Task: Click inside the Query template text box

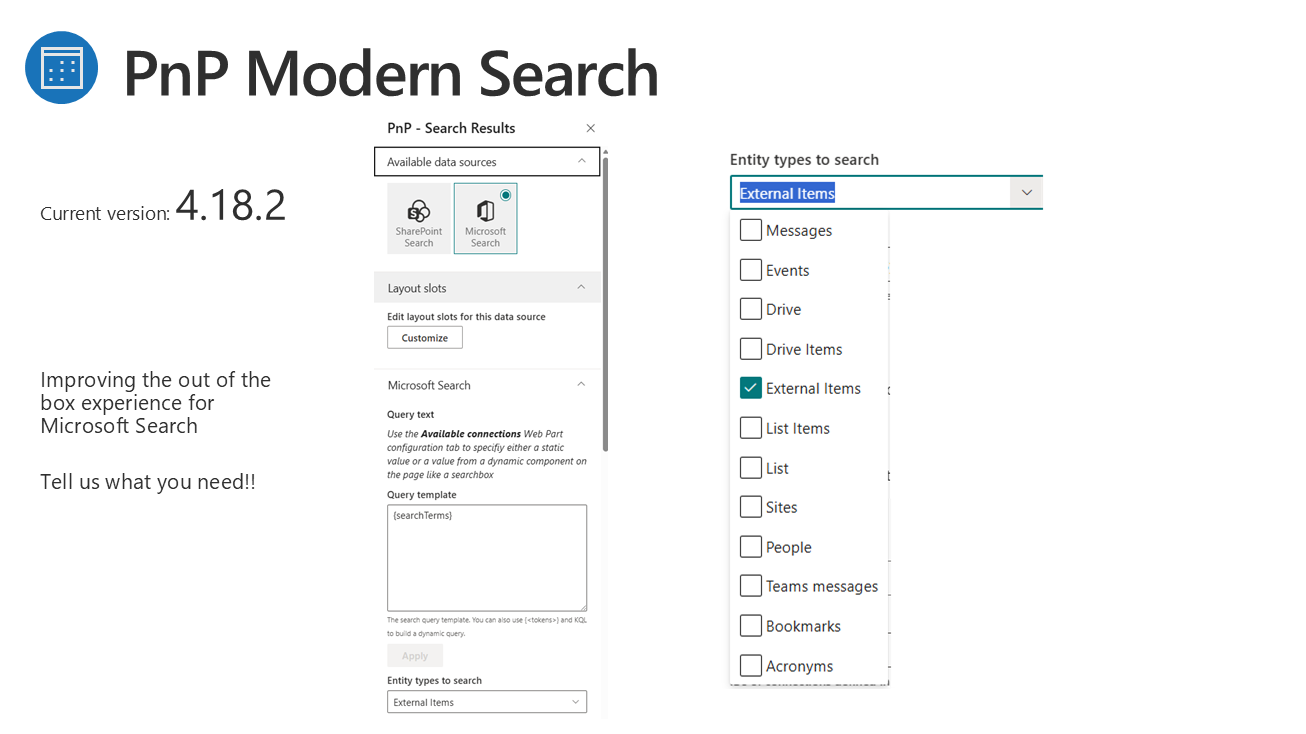Action: coord(486,557)
